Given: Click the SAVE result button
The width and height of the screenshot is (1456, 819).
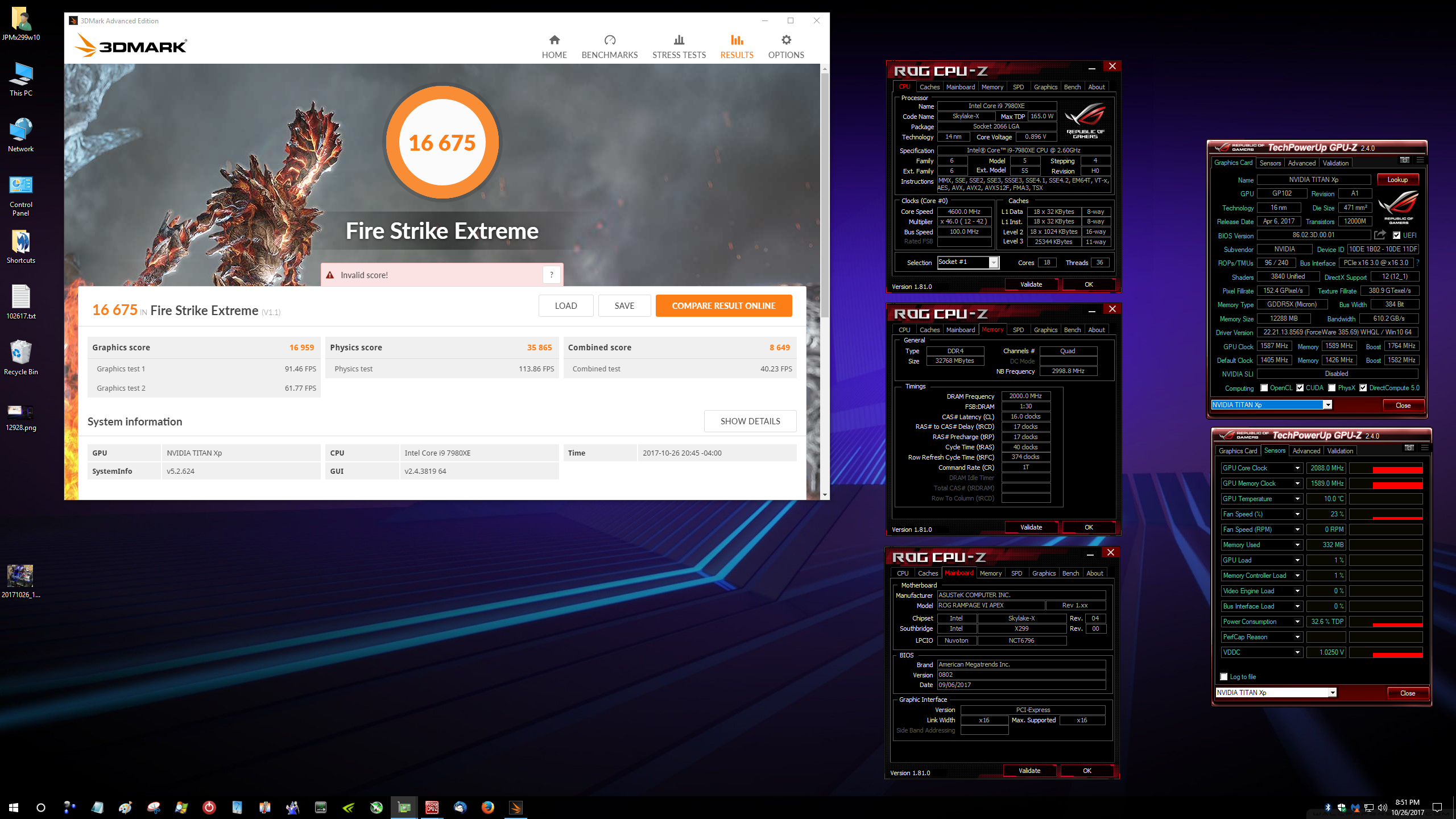Looking at the screenshot, I should click(624, 305).
